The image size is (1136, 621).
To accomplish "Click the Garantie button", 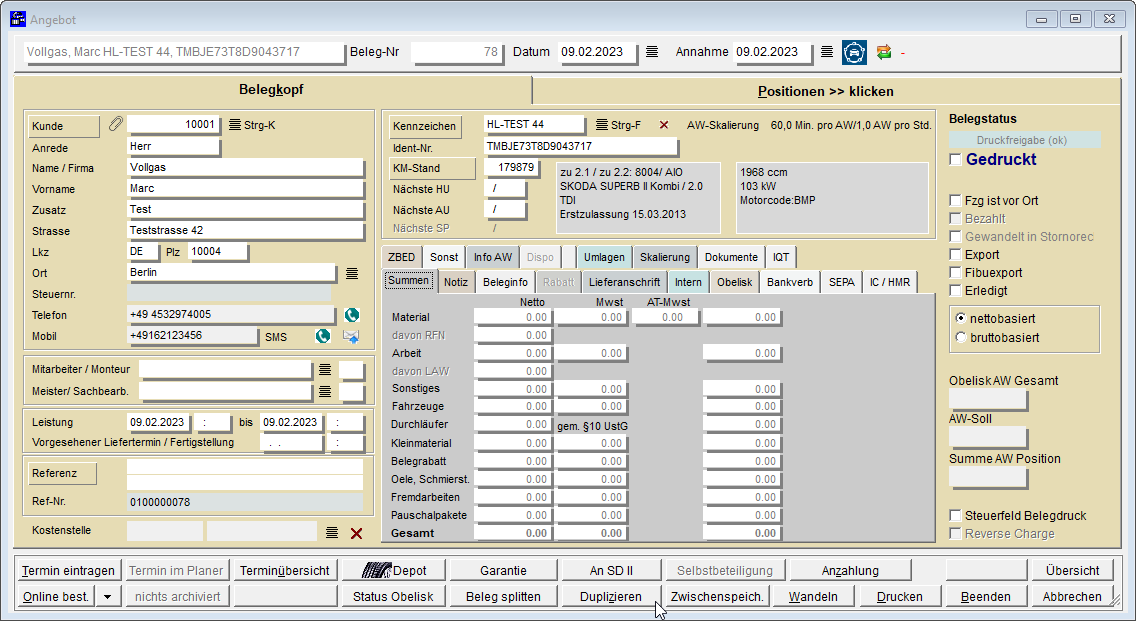I will [x=504, y=570].
